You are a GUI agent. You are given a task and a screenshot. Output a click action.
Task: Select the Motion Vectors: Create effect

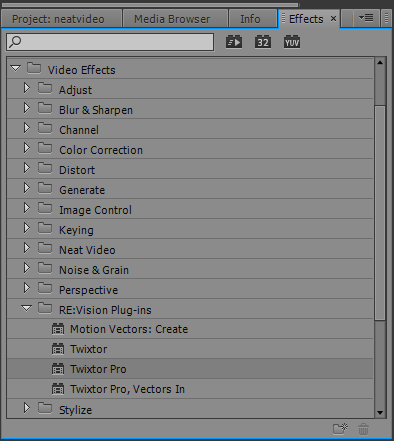click(x=129, y=329)
